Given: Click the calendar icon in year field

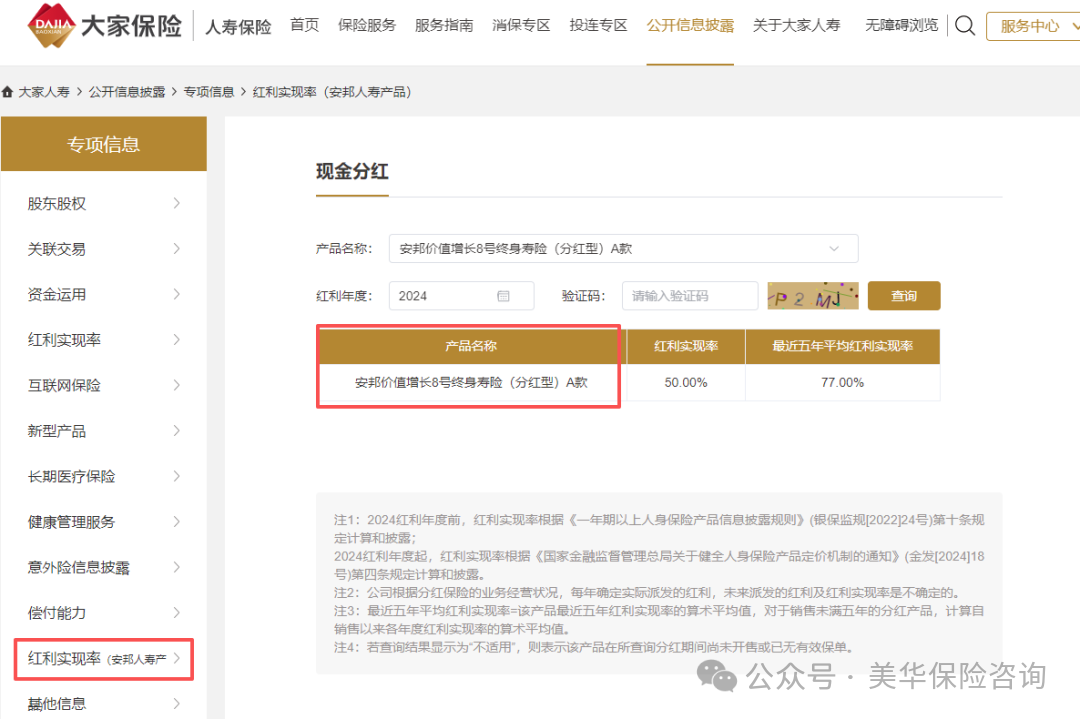Looking at the screenshot, I should (503, 296).
